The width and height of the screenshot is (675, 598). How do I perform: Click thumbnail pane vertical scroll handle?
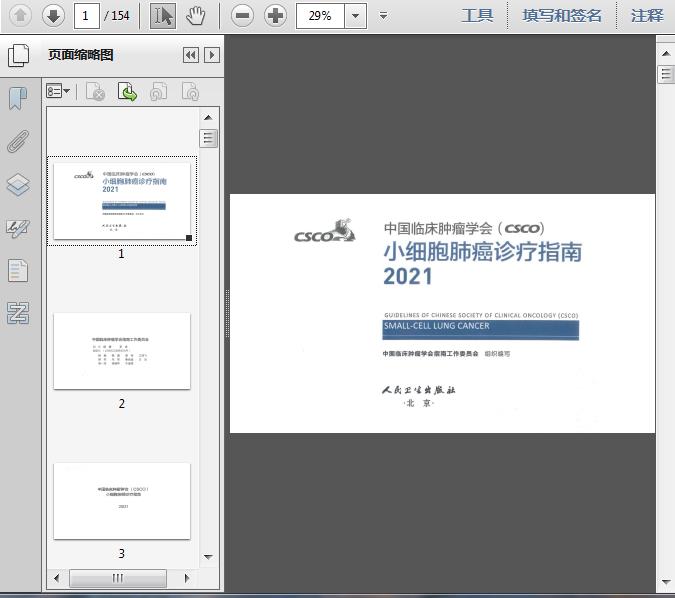point(208,139)
